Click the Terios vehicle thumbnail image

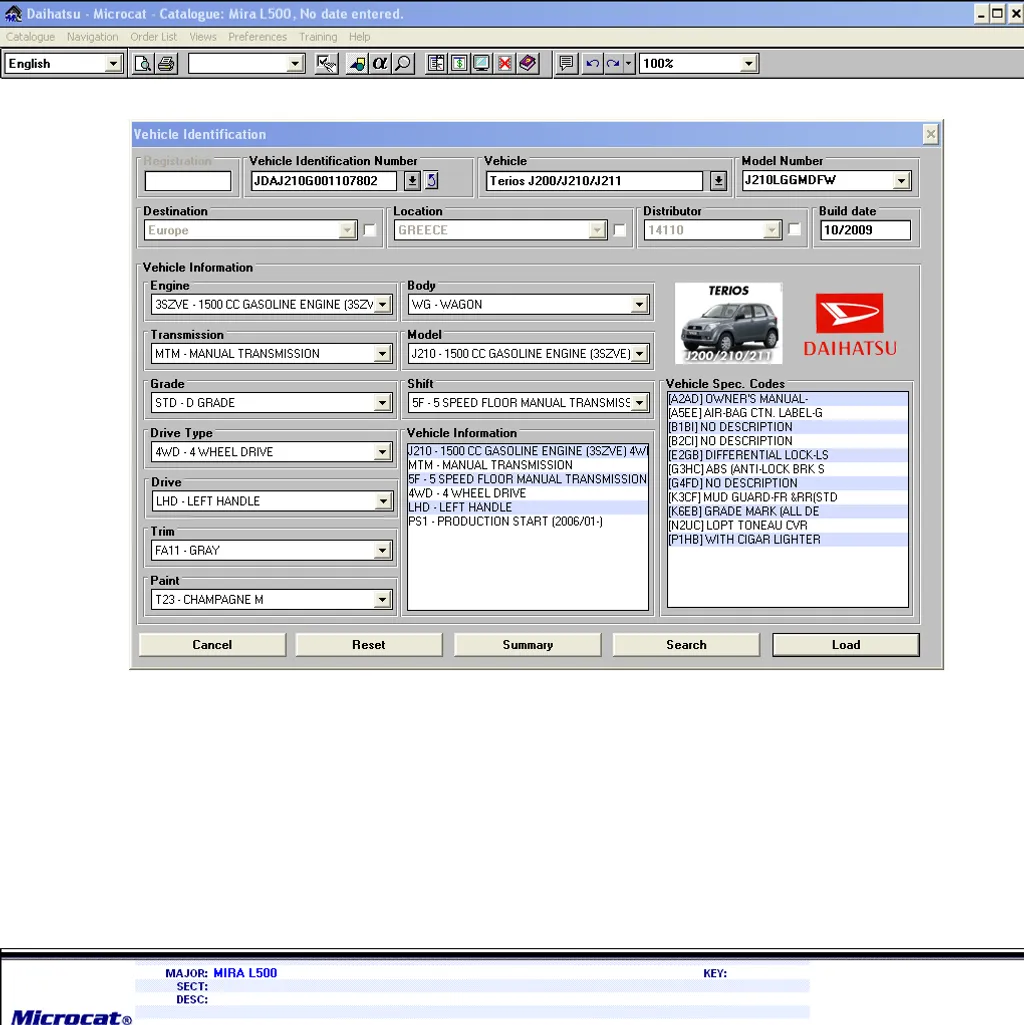click(x=728, y=324)
